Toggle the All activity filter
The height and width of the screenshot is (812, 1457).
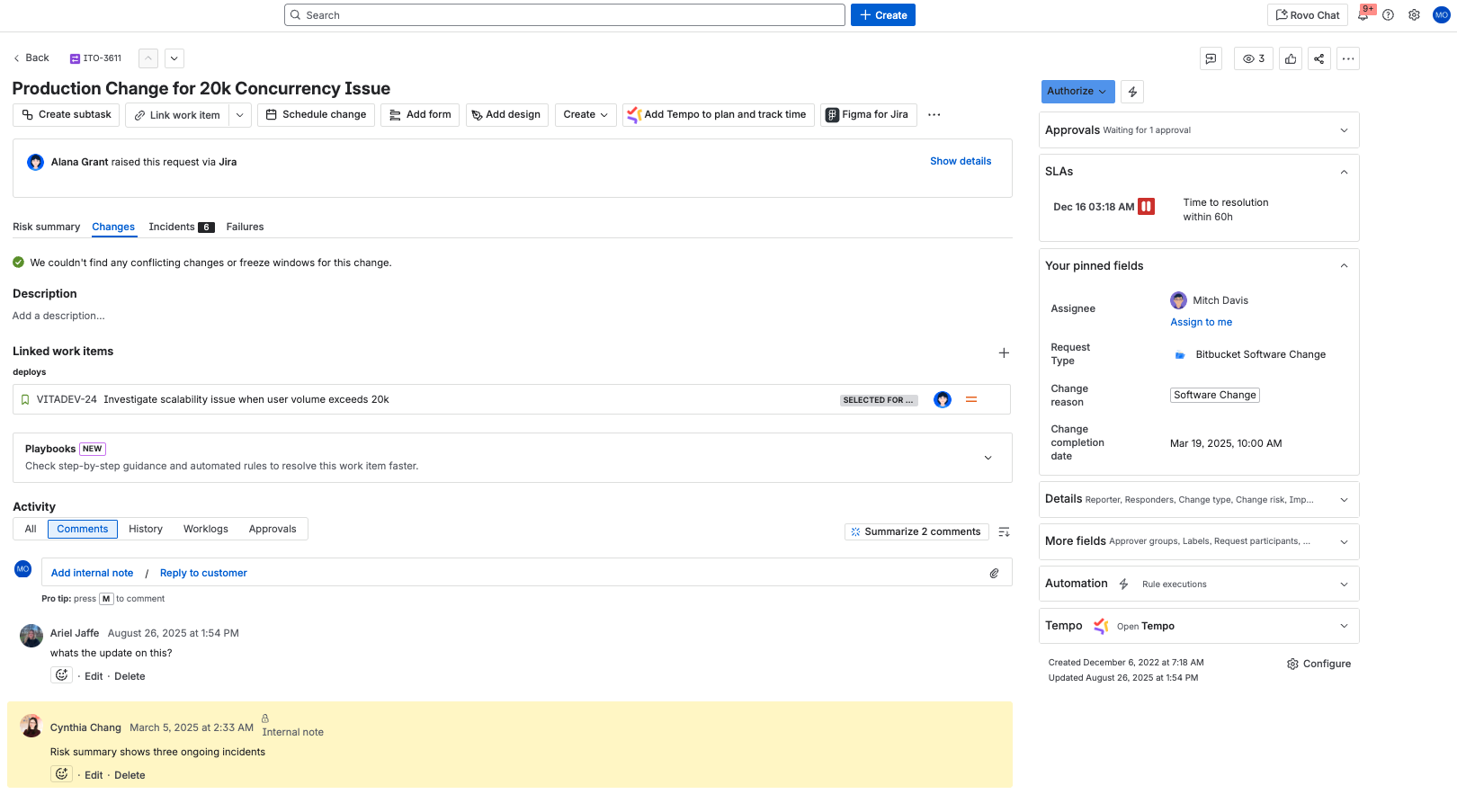coord(30,529)
